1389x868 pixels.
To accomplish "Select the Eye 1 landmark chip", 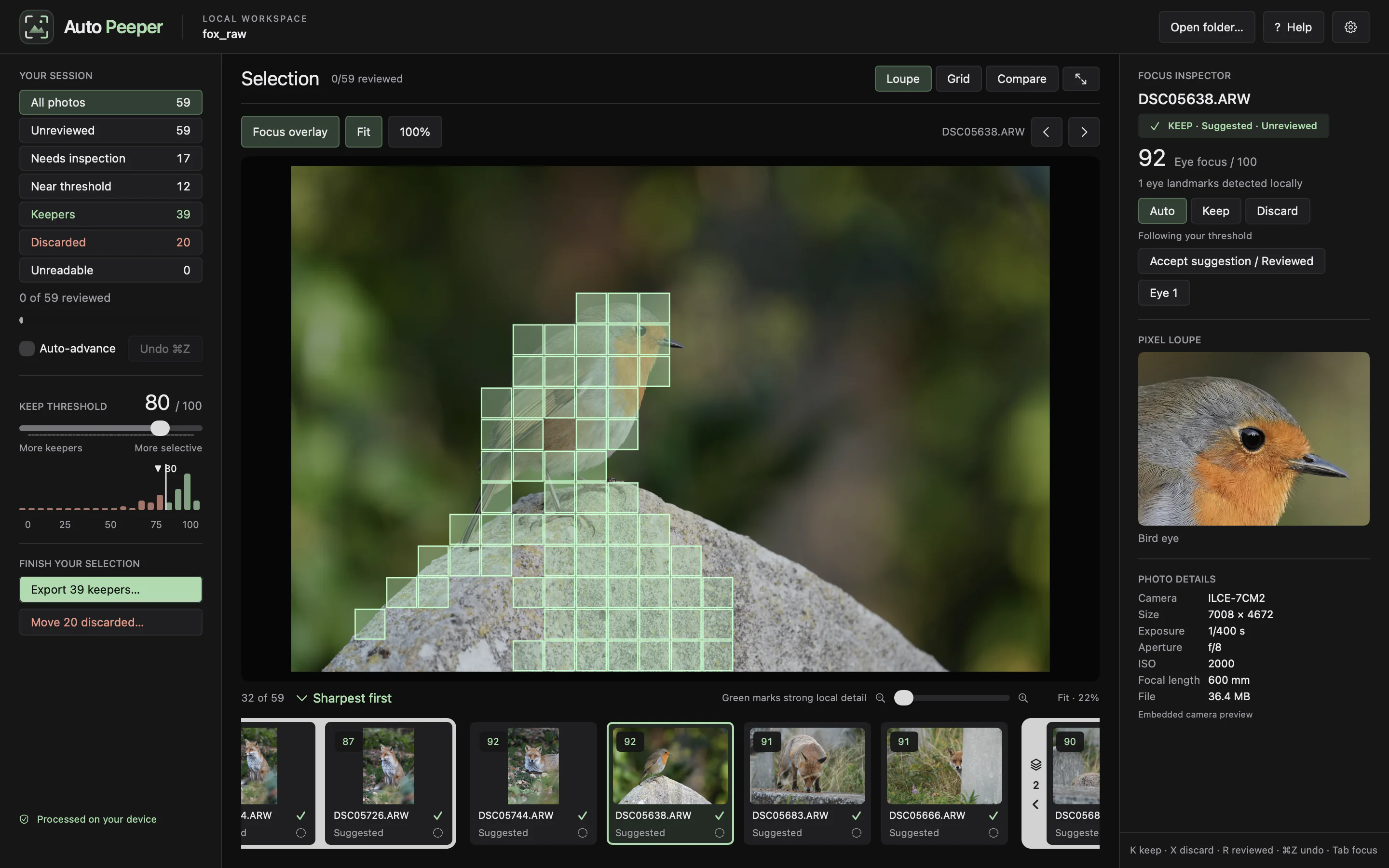I will point(1163,293).
